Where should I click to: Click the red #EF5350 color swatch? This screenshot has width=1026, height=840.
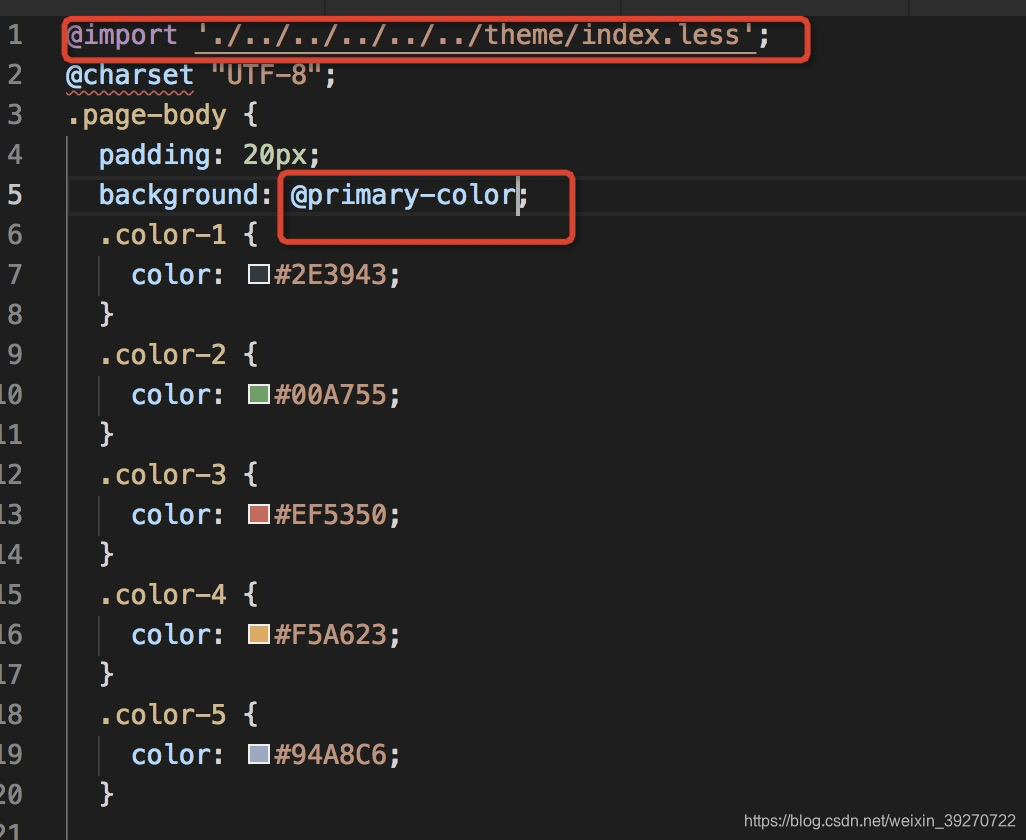pyautogui.click(x=259, y=514)
